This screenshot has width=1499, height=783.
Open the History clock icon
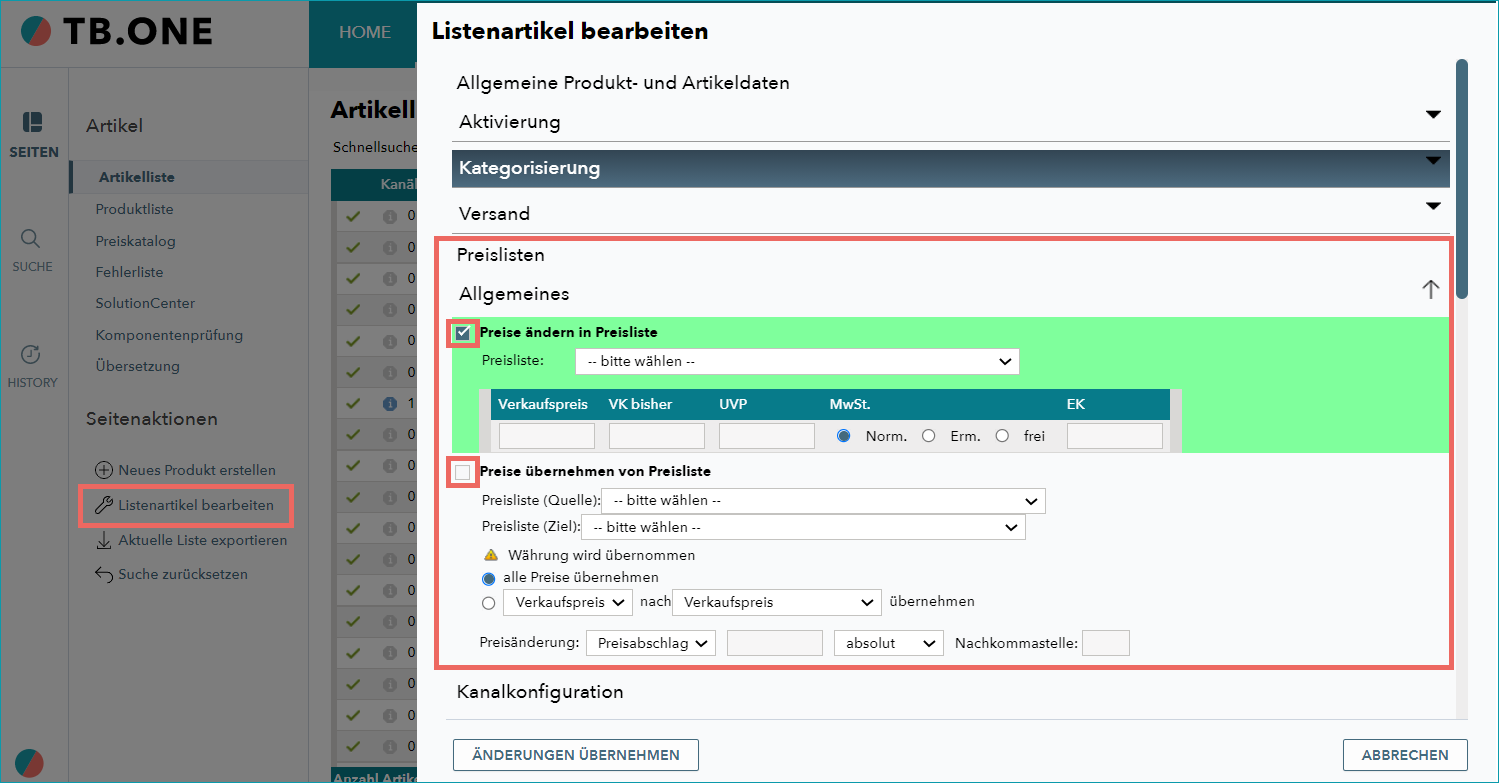32,354
